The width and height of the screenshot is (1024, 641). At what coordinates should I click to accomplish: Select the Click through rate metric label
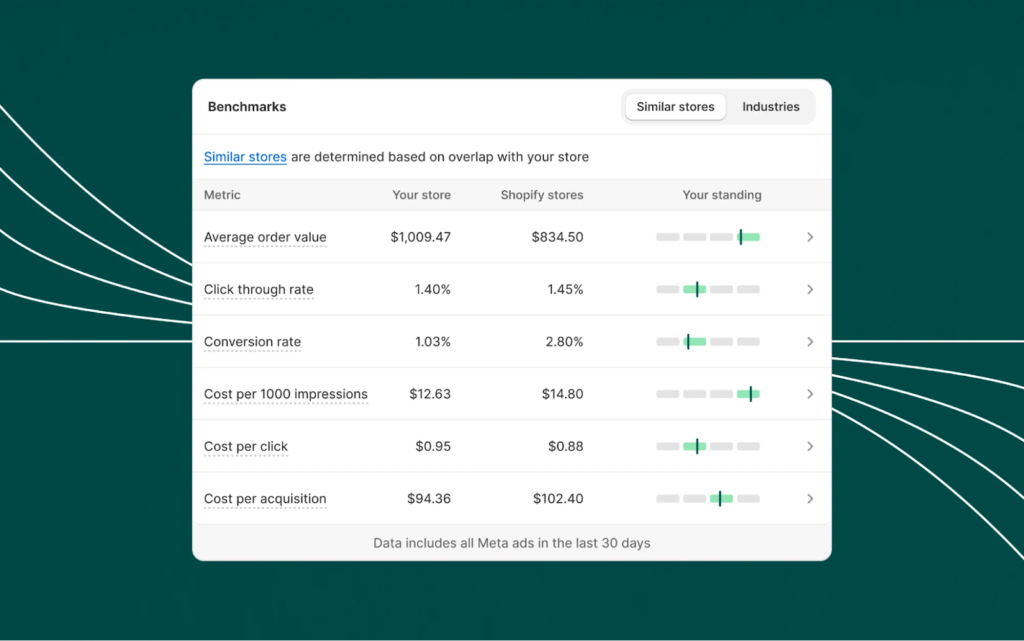[x=258, y=289]
